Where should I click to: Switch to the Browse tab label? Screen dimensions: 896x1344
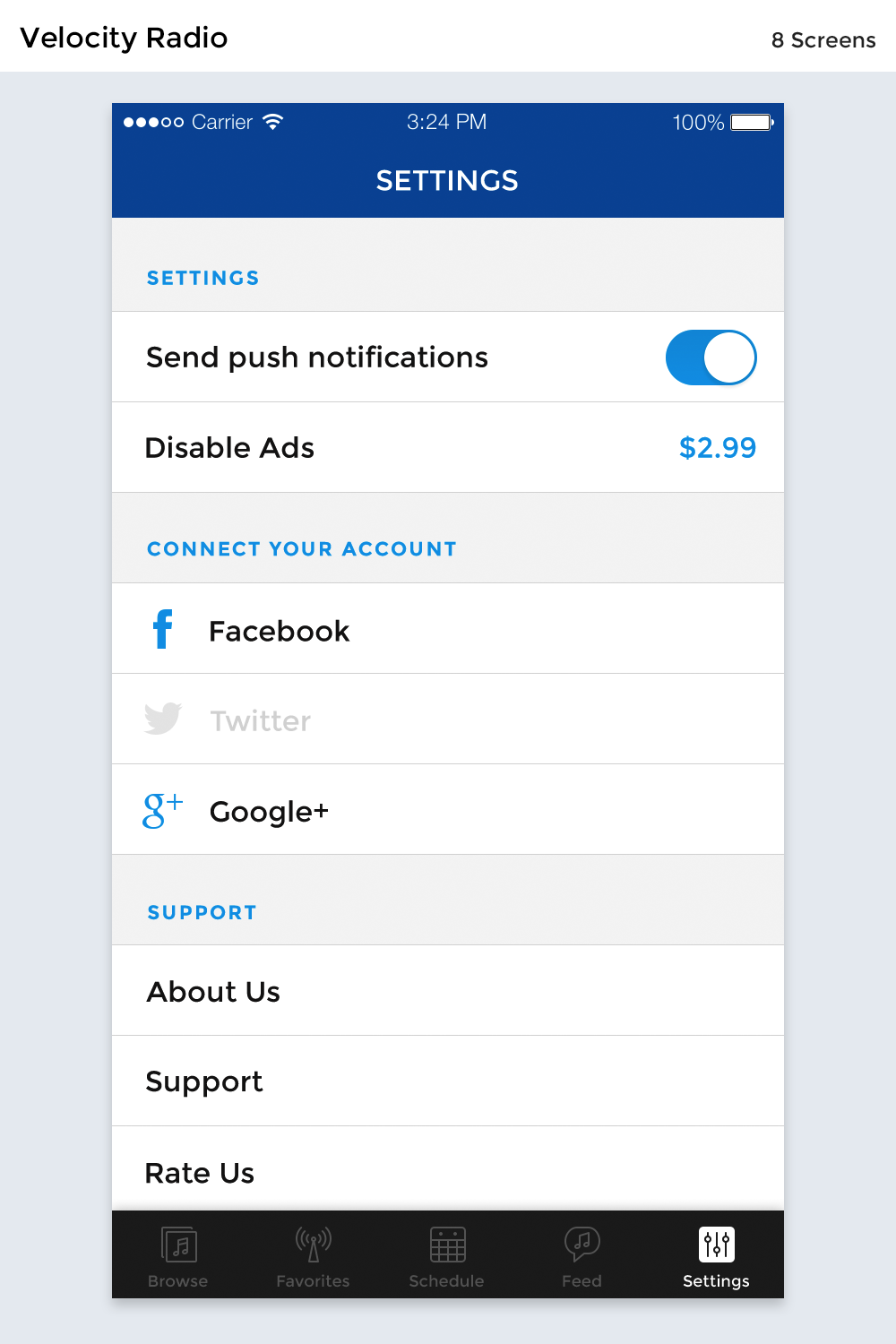(177, 1281)
